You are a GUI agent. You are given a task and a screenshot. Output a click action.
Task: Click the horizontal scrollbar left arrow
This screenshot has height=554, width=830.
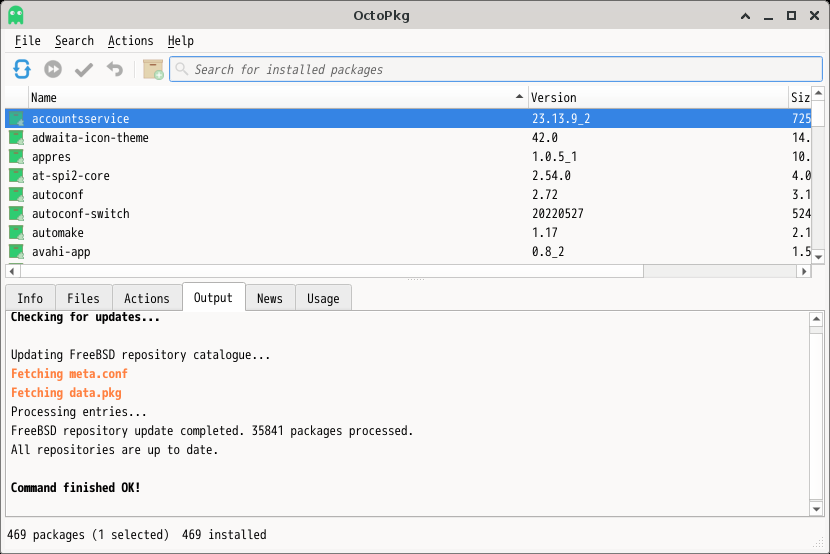click(x=12, y=271)
